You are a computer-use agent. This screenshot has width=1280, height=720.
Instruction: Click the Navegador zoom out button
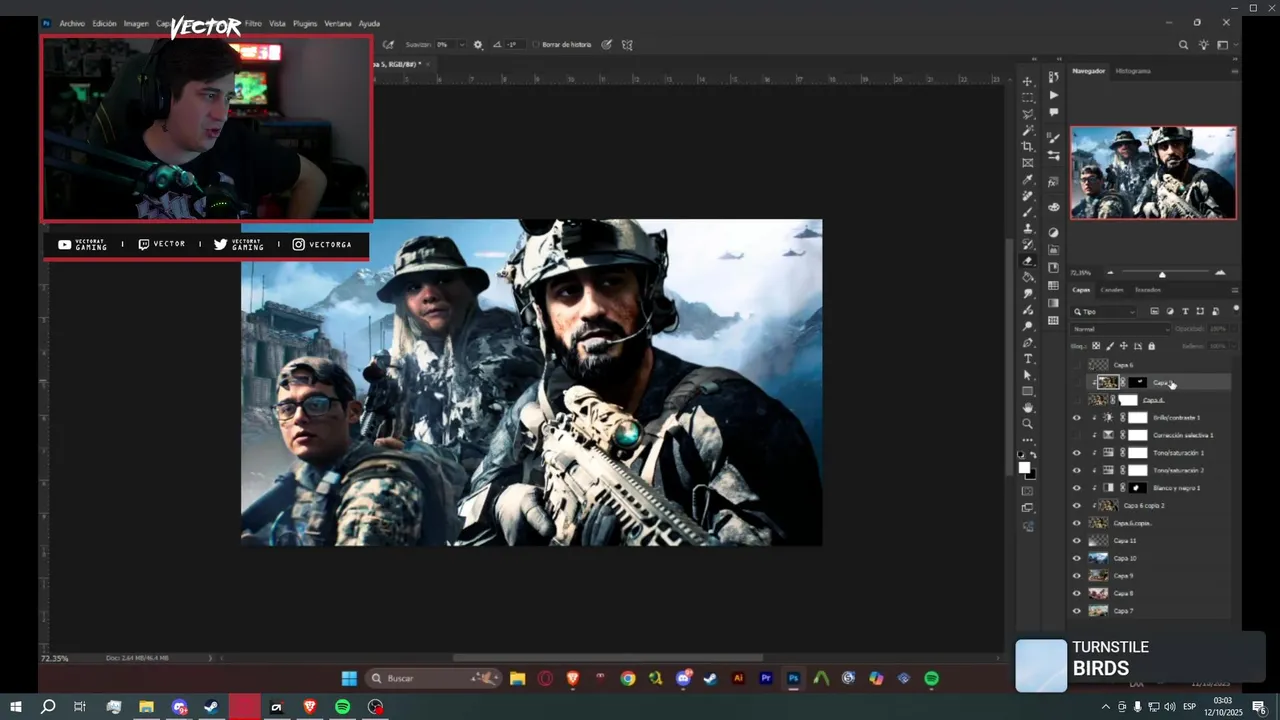click(x=1109, y=273)
